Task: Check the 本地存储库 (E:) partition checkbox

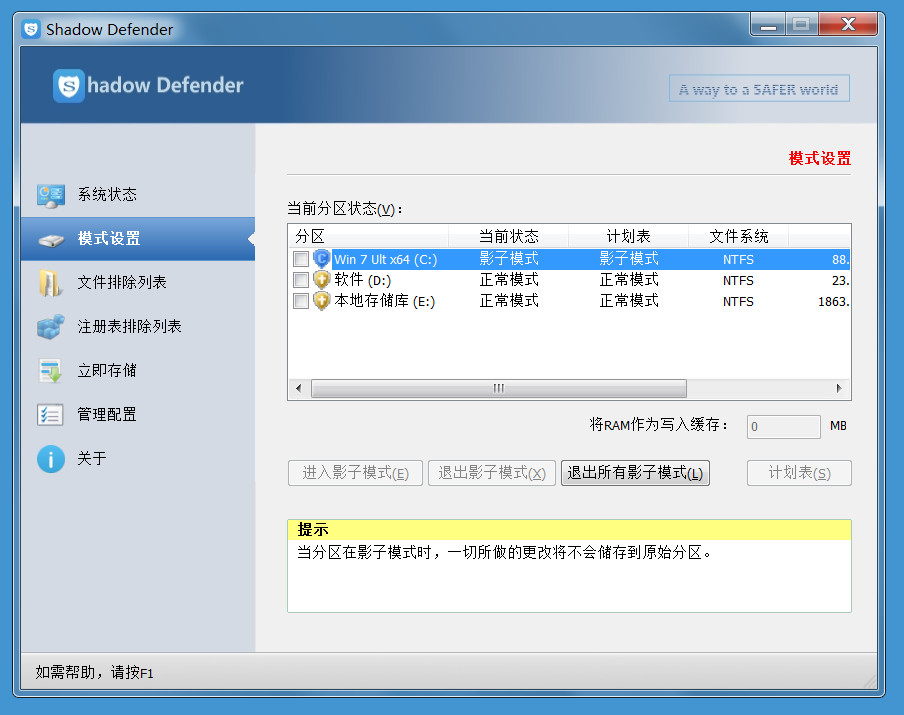Action: point(301,301)
